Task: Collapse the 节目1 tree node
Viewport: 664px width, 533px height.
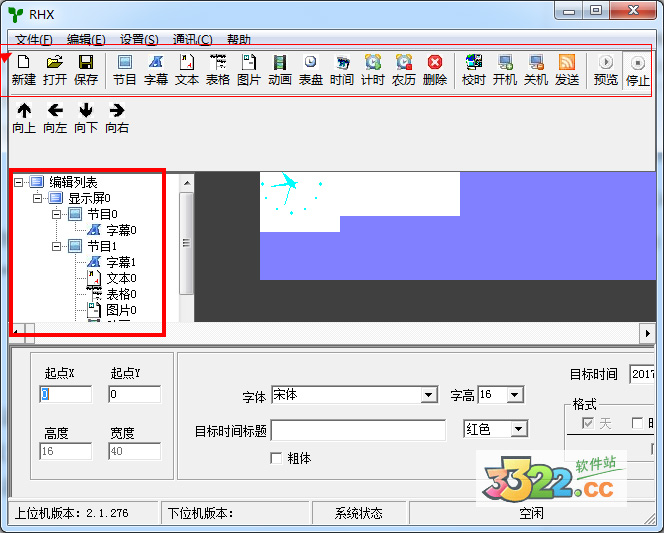Action: (x=56, y=246)
